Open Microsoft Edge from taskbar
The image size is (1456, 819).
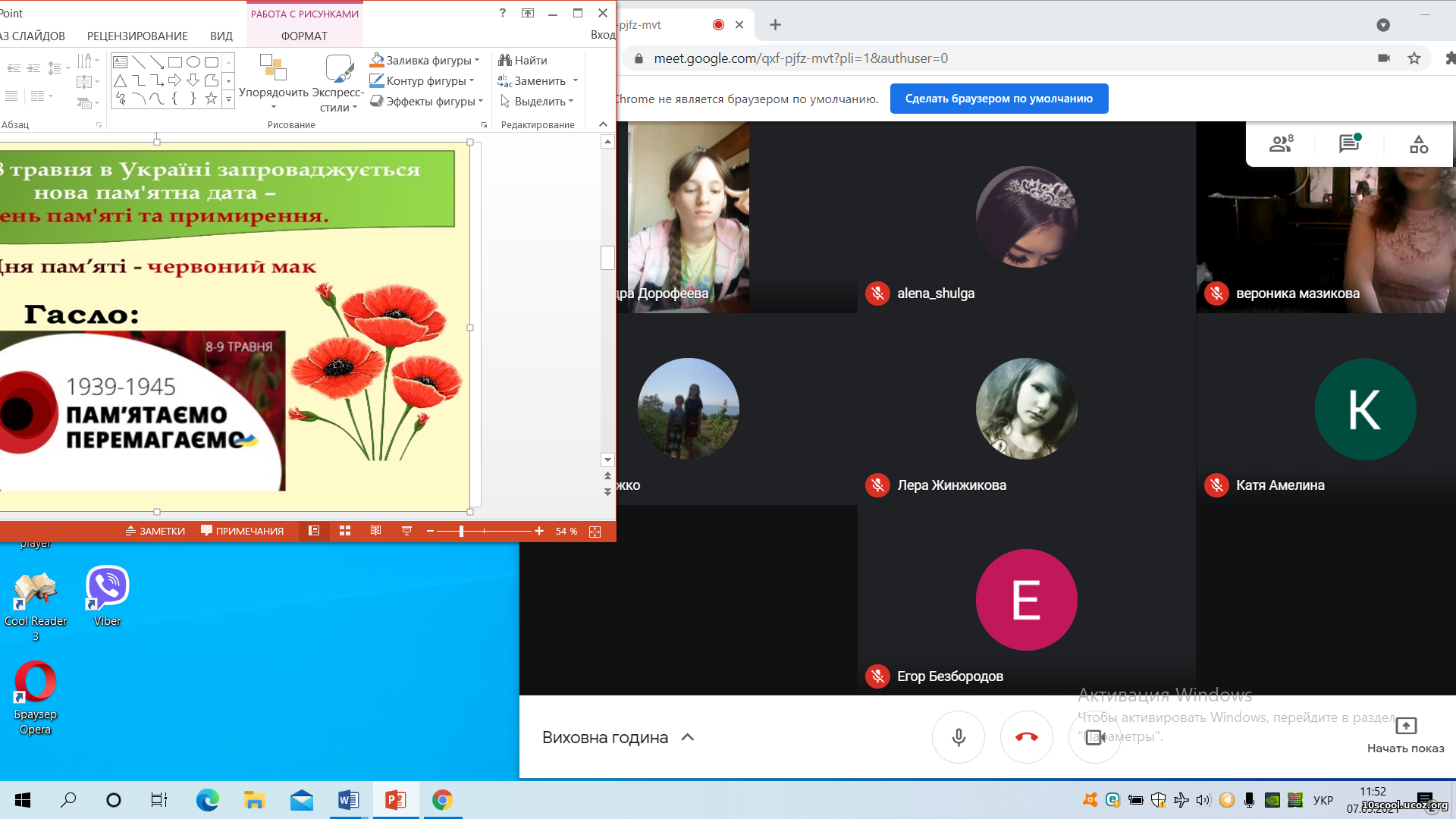click(x=207, y=800)
